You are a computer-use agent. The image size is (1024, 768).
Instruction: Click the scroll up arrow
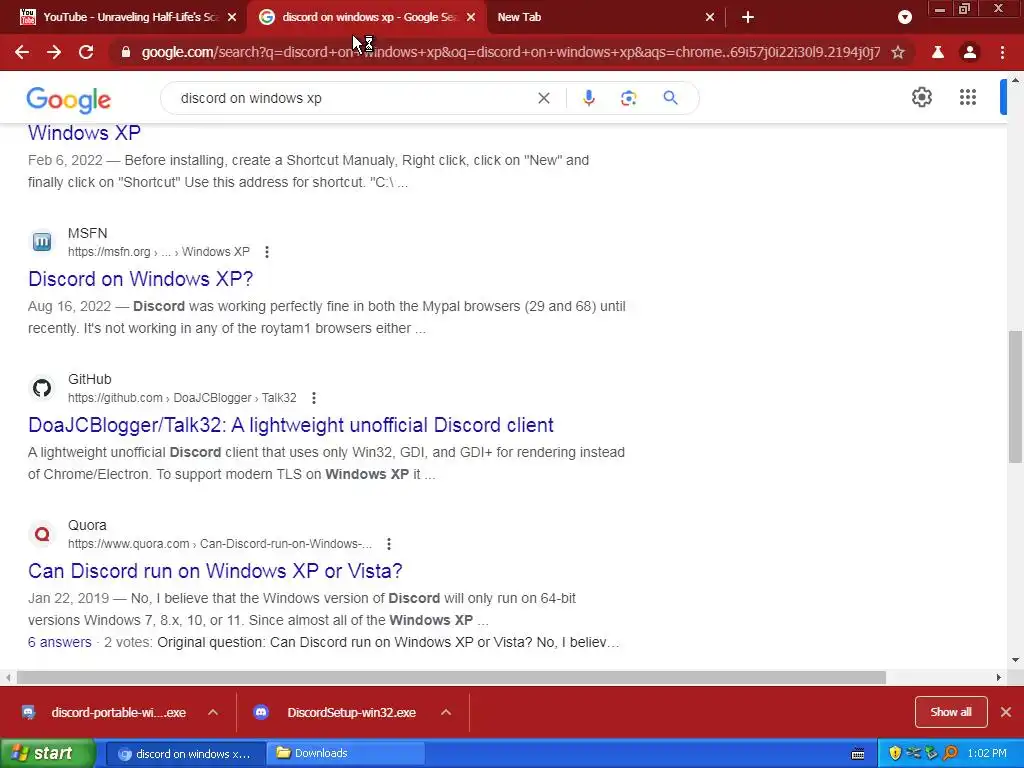[1016, 81]
